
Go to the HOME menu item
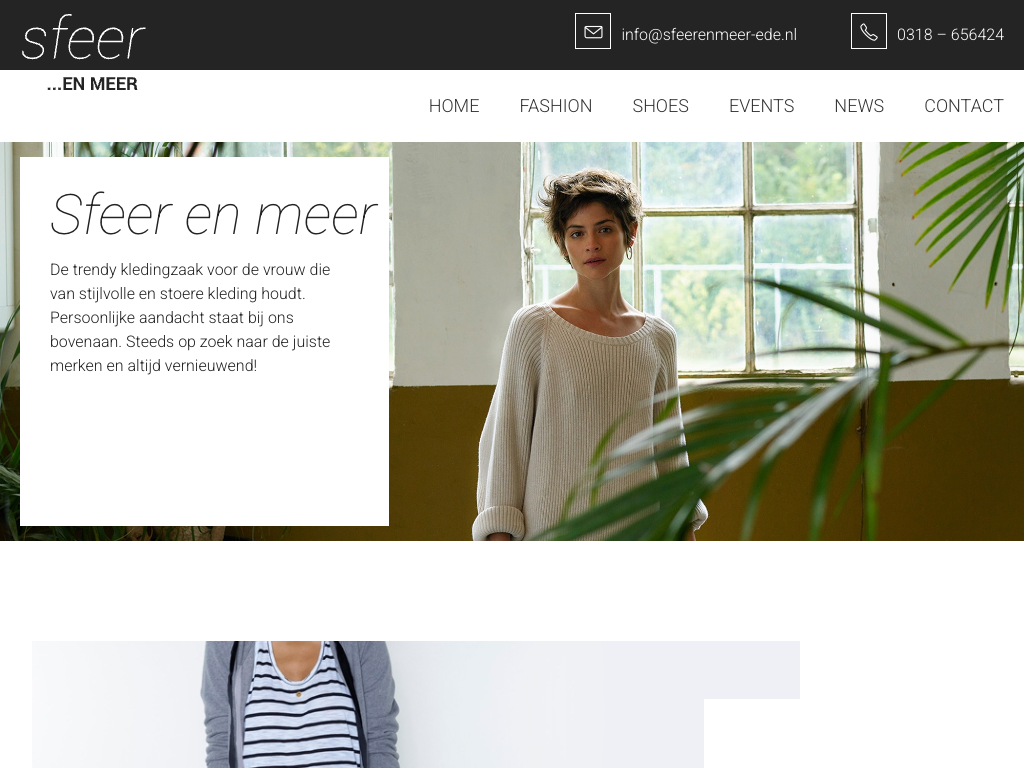click(x=454, y=106)
